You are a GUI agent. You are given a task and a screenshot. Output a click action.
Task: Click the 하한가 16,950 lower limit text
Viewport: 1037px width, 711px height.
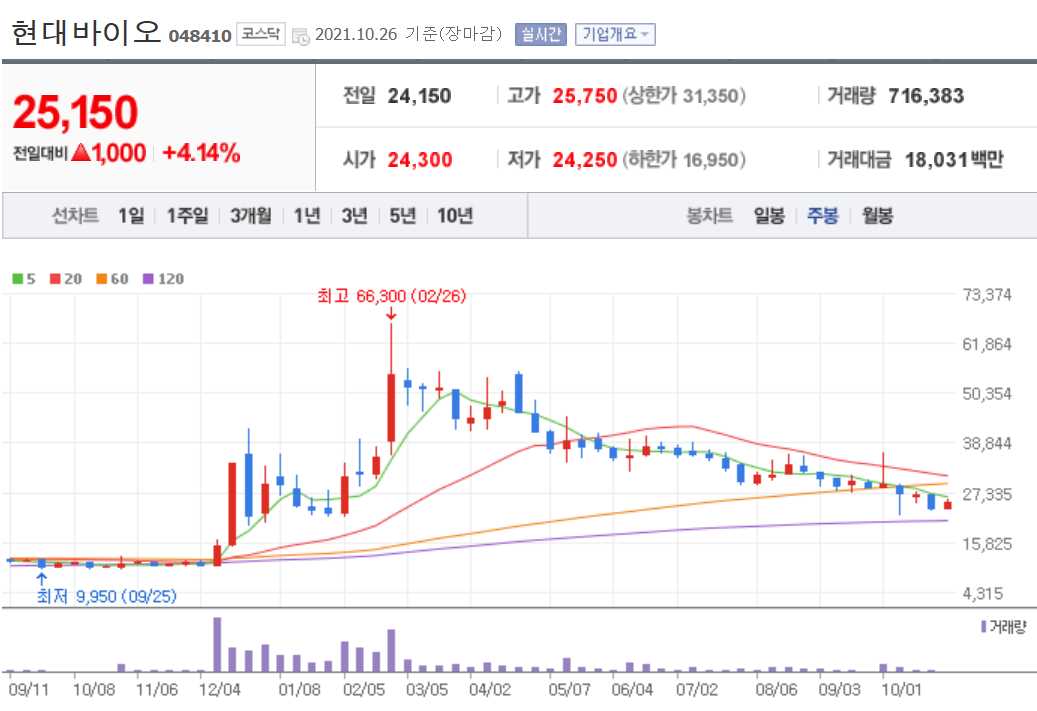(x=684, y=159)
